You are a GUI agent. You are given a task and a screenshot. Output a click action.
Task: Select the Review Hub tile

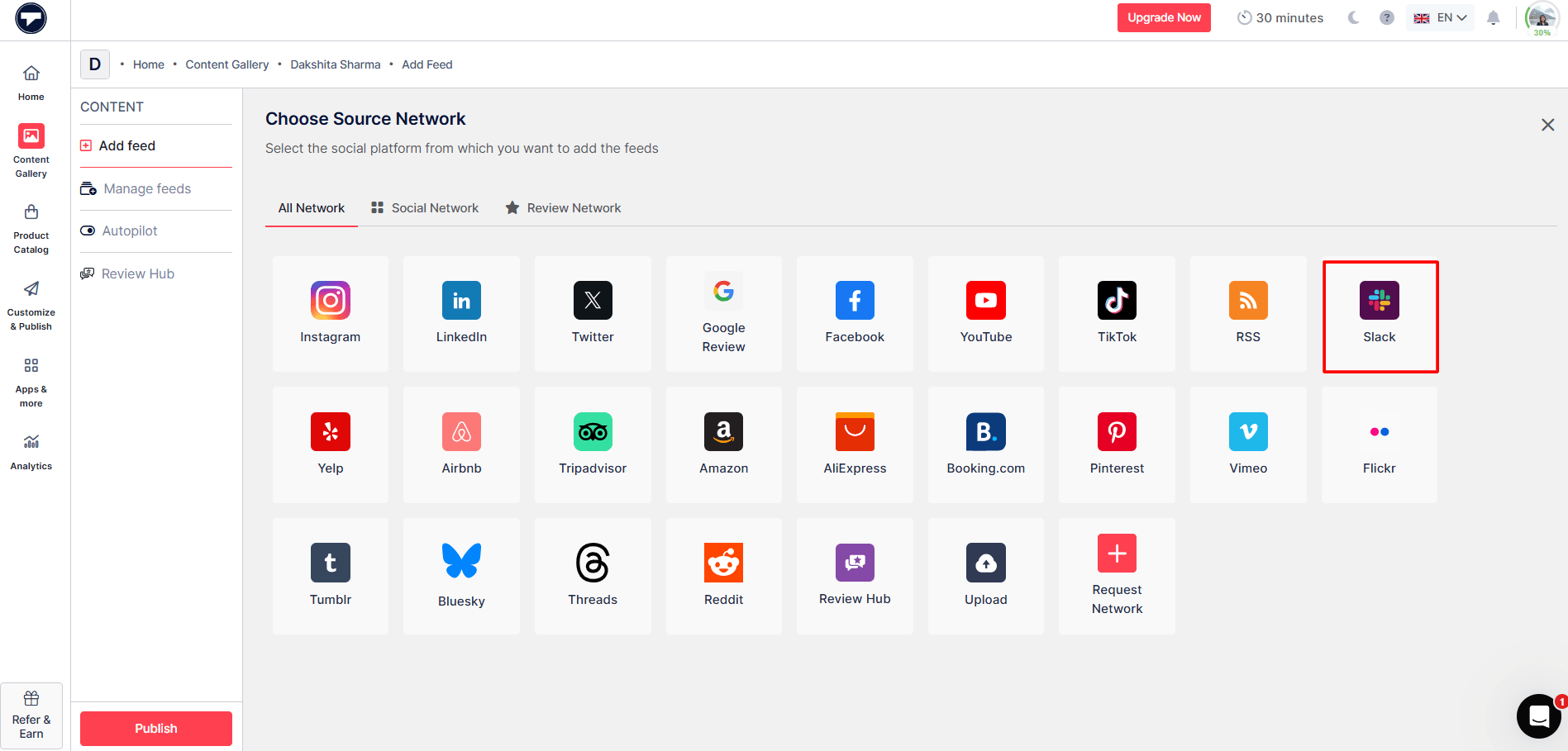[855, 577]
